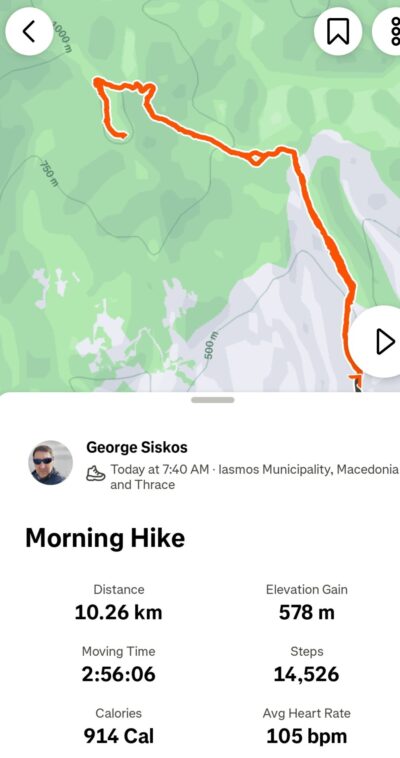This screenshot has height=758, width=400.
Task: Click the 750 m contour label
Action: [x=48, y=174]
